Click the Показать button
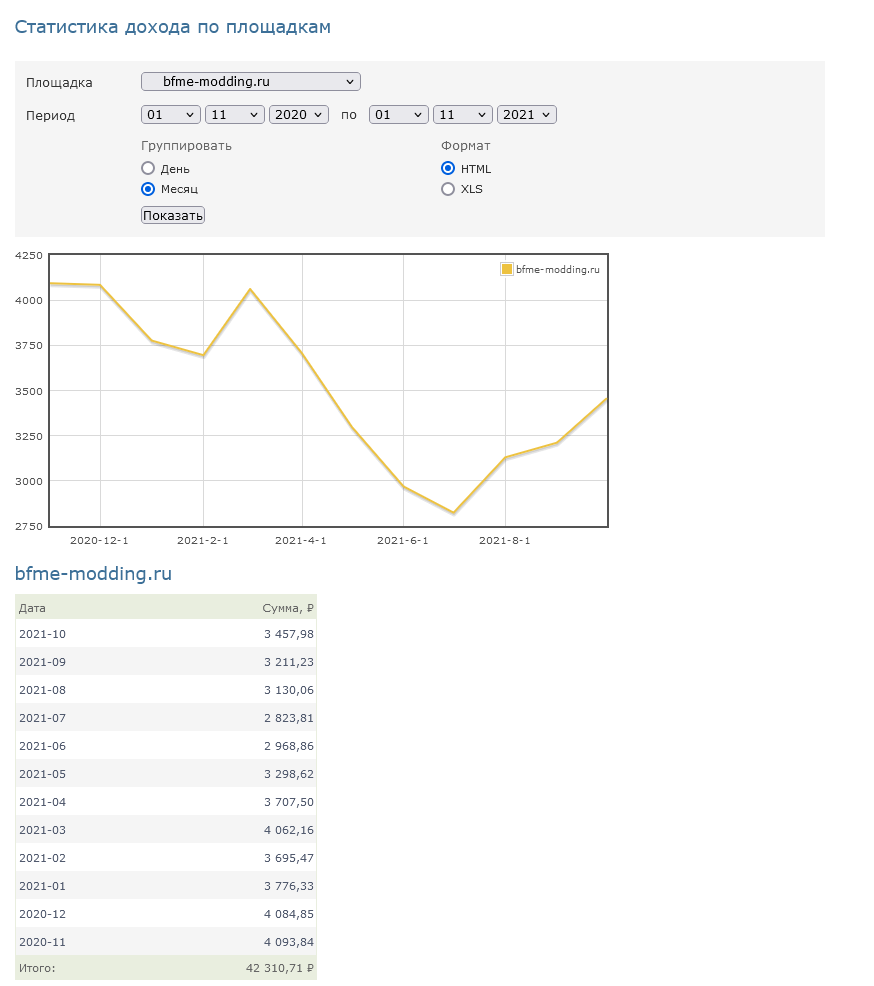 (173, 215)
